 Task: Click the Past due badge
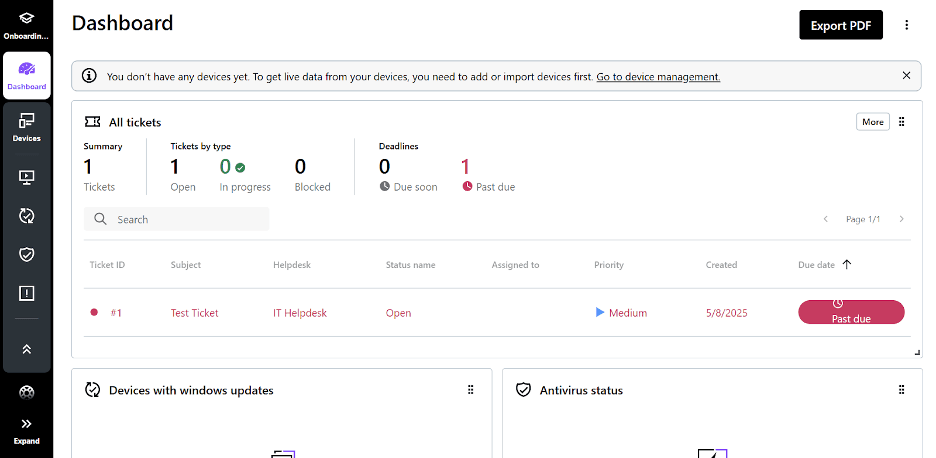point(851,312)
